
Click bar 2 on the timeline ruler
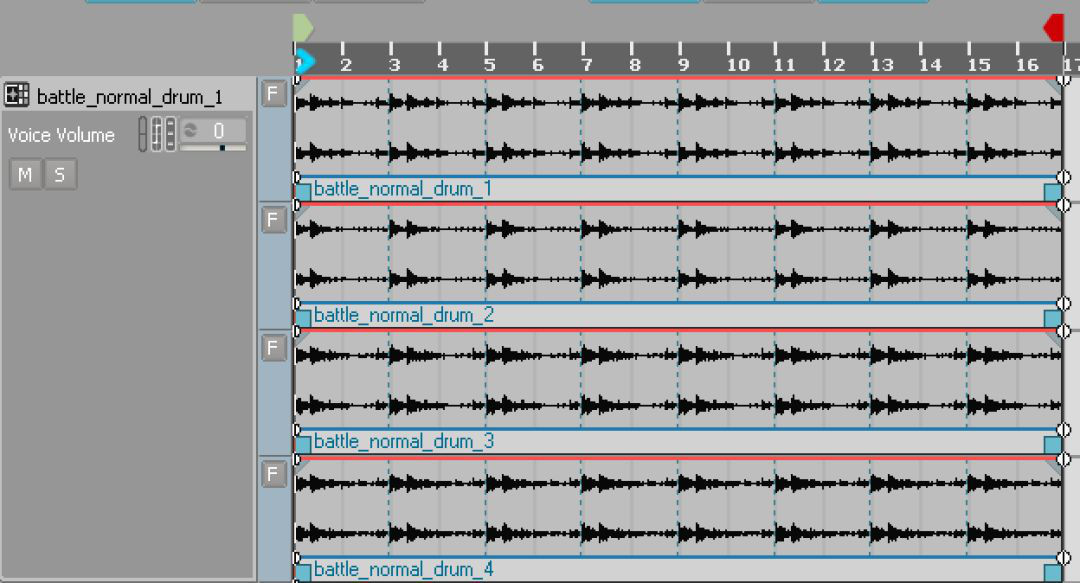[346, 65]
